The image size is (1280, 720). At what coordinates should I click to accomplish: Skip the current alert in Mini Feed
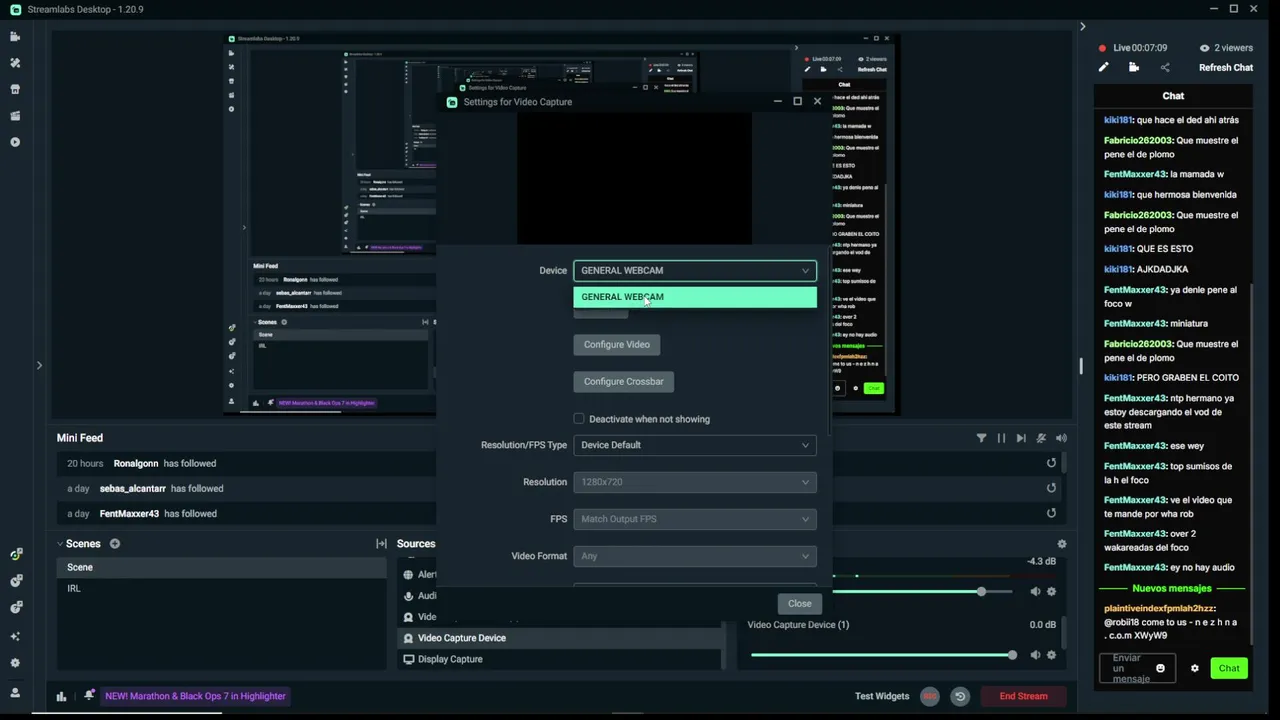pyautogui.click(x=1021, y=438)
